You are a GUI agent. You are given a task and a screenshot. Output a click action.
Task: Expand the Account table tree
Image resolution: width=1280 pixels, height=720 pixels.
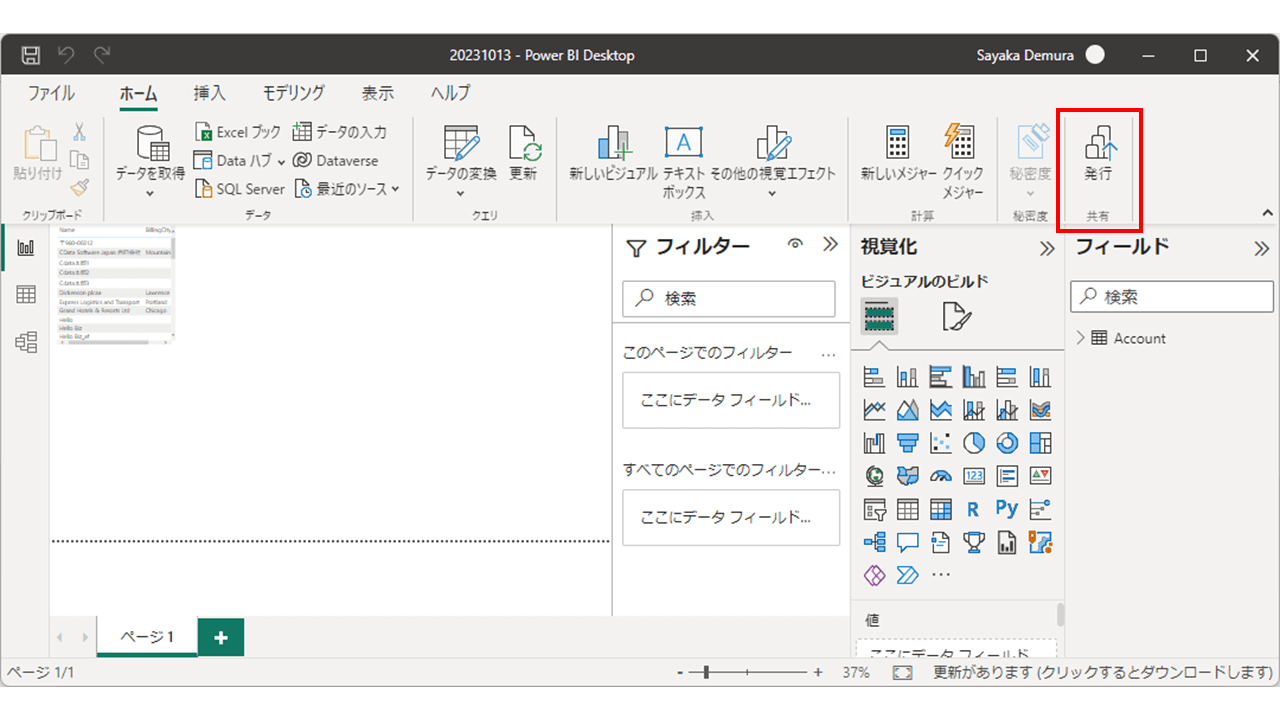1081,338
